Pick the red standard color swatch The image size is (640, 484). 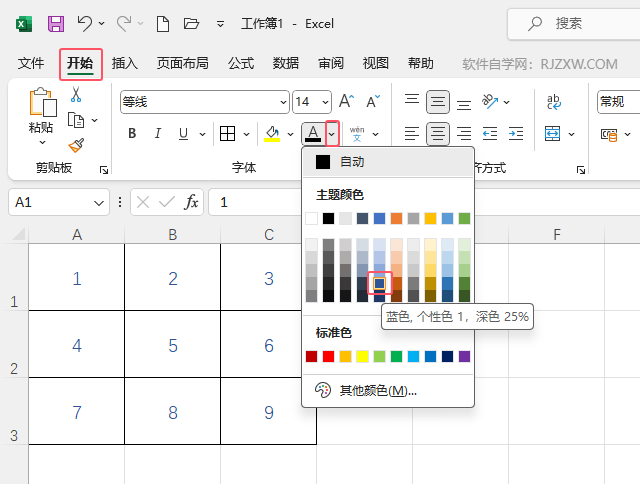[x=328, y=356]
